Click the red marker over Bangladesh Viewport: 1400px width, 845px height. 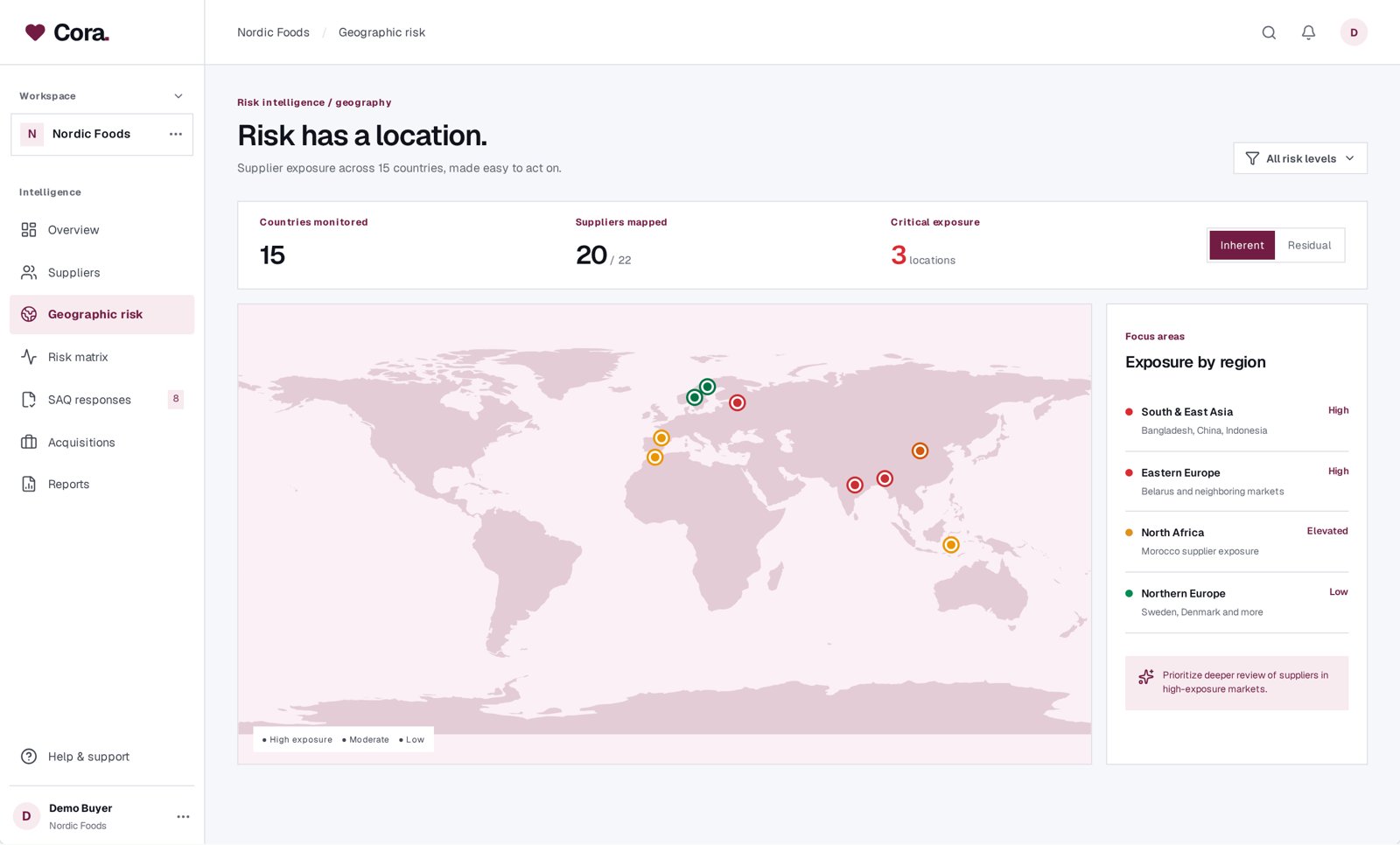(885, 478)
